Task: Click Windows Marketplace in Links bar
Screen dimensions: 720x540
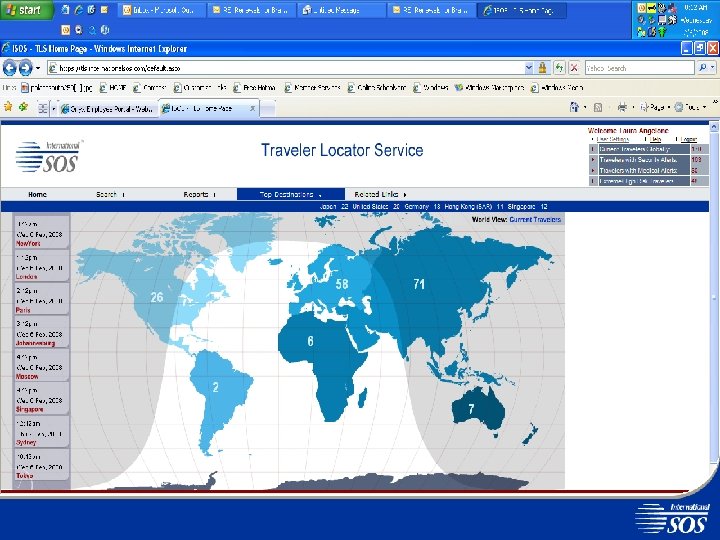Action: (x=489, y=87)
